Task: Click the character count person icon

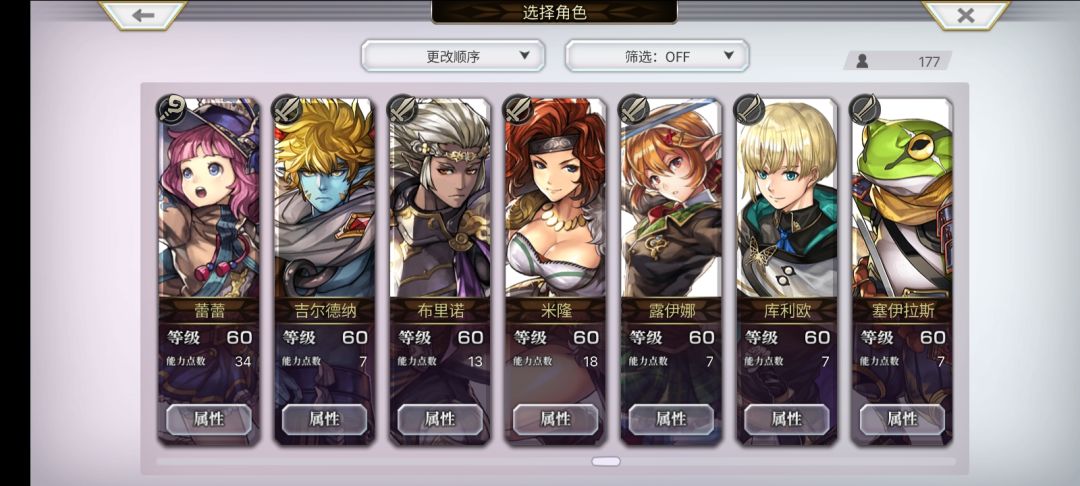Action: pyautogui.click(x=862, y=61)
